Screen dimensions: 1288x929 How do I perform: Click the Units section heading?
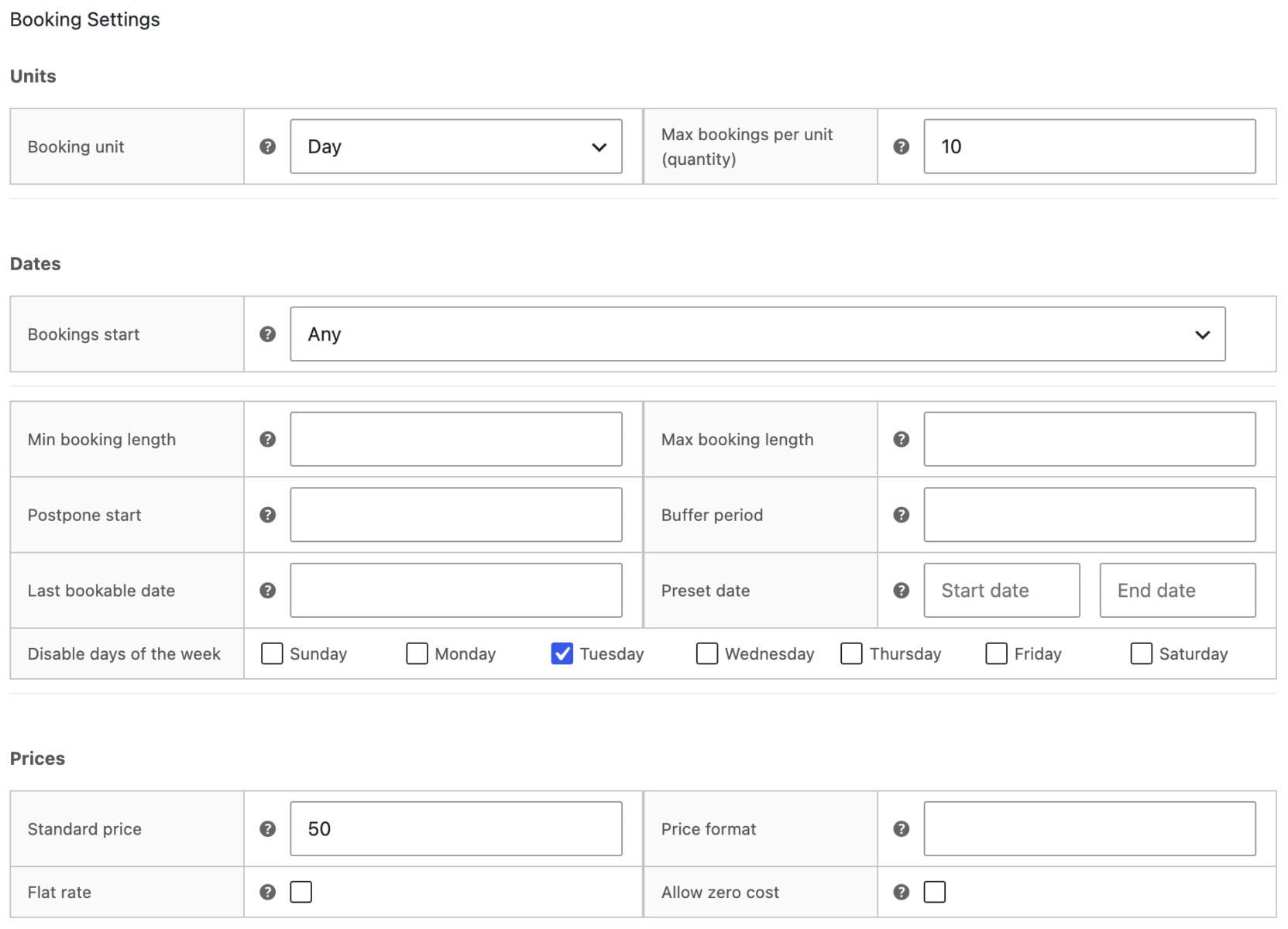pos(33,76)
